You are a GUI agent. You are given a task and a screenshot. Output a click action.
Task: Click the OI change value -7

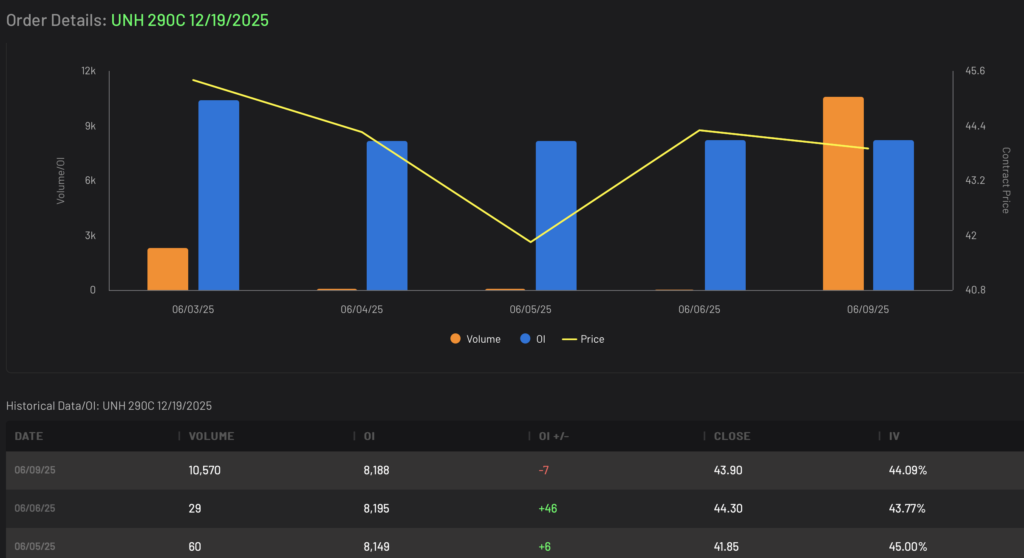[543, 470]
